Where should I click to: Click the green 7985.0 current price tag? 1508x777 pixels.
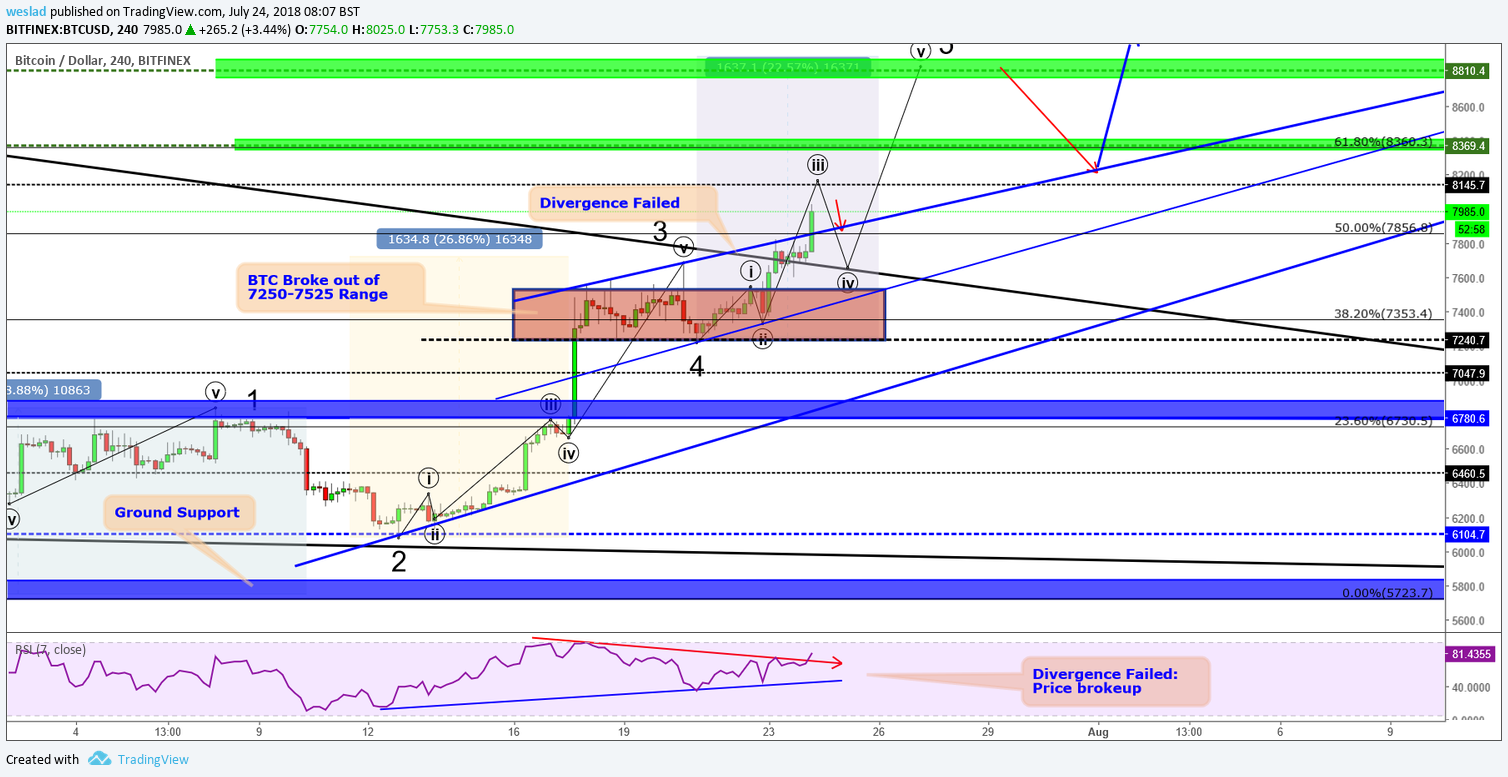tap(1469, 212)
